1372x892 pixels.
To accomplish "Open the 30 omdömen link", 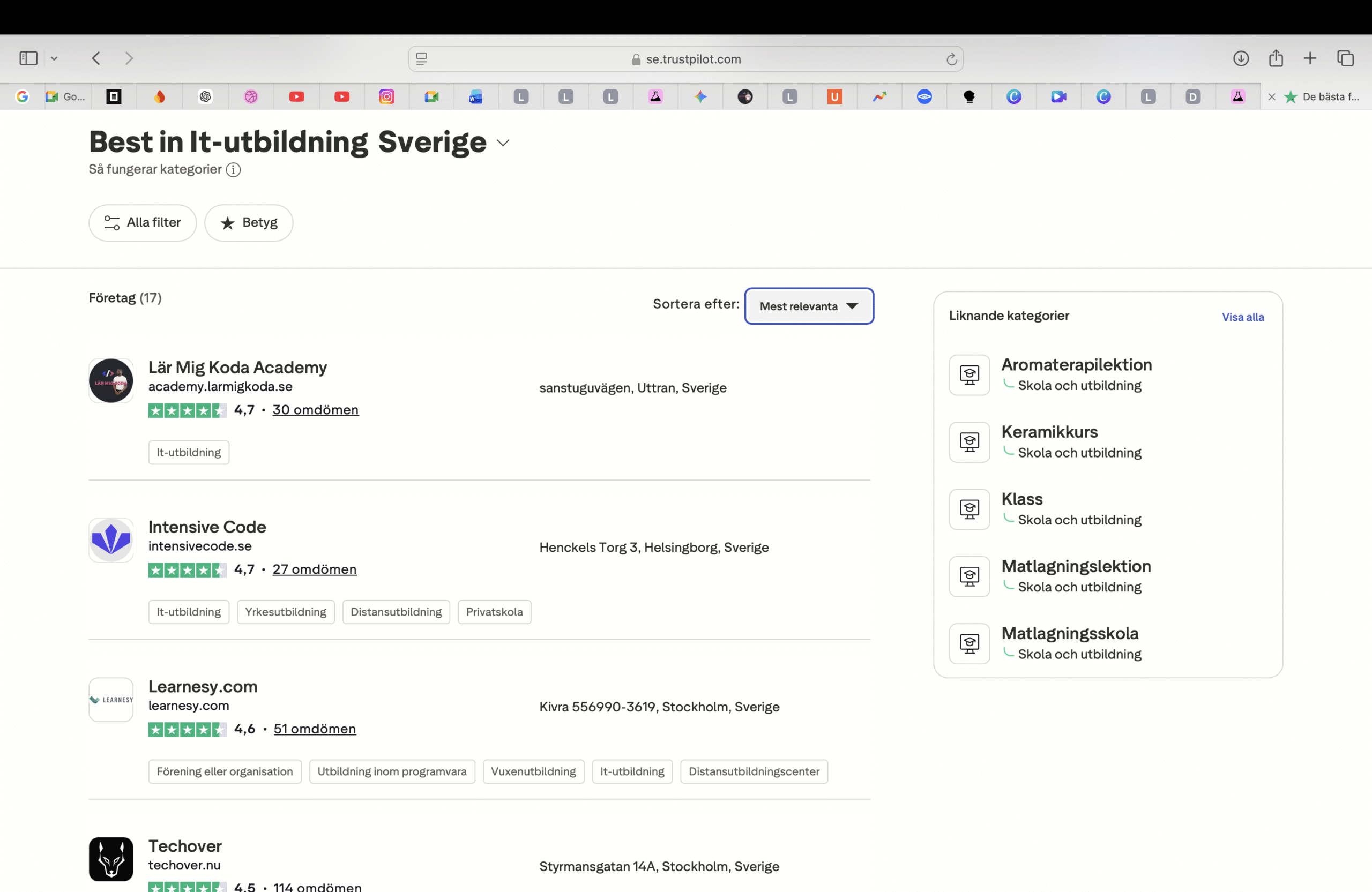I will [x=315, y=410].
